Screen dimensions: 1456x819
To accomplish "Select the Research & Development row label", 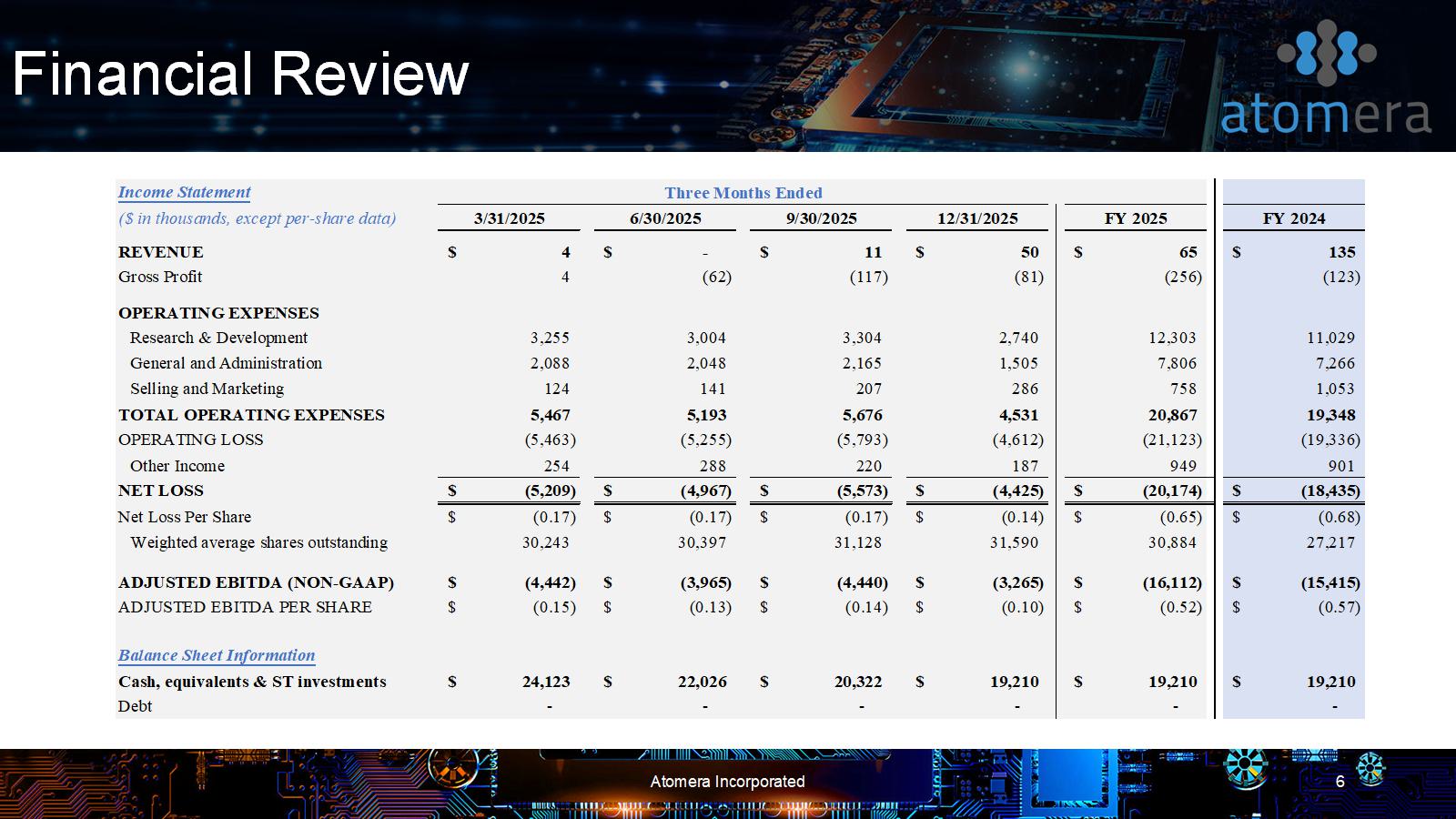I will point(218,338).
